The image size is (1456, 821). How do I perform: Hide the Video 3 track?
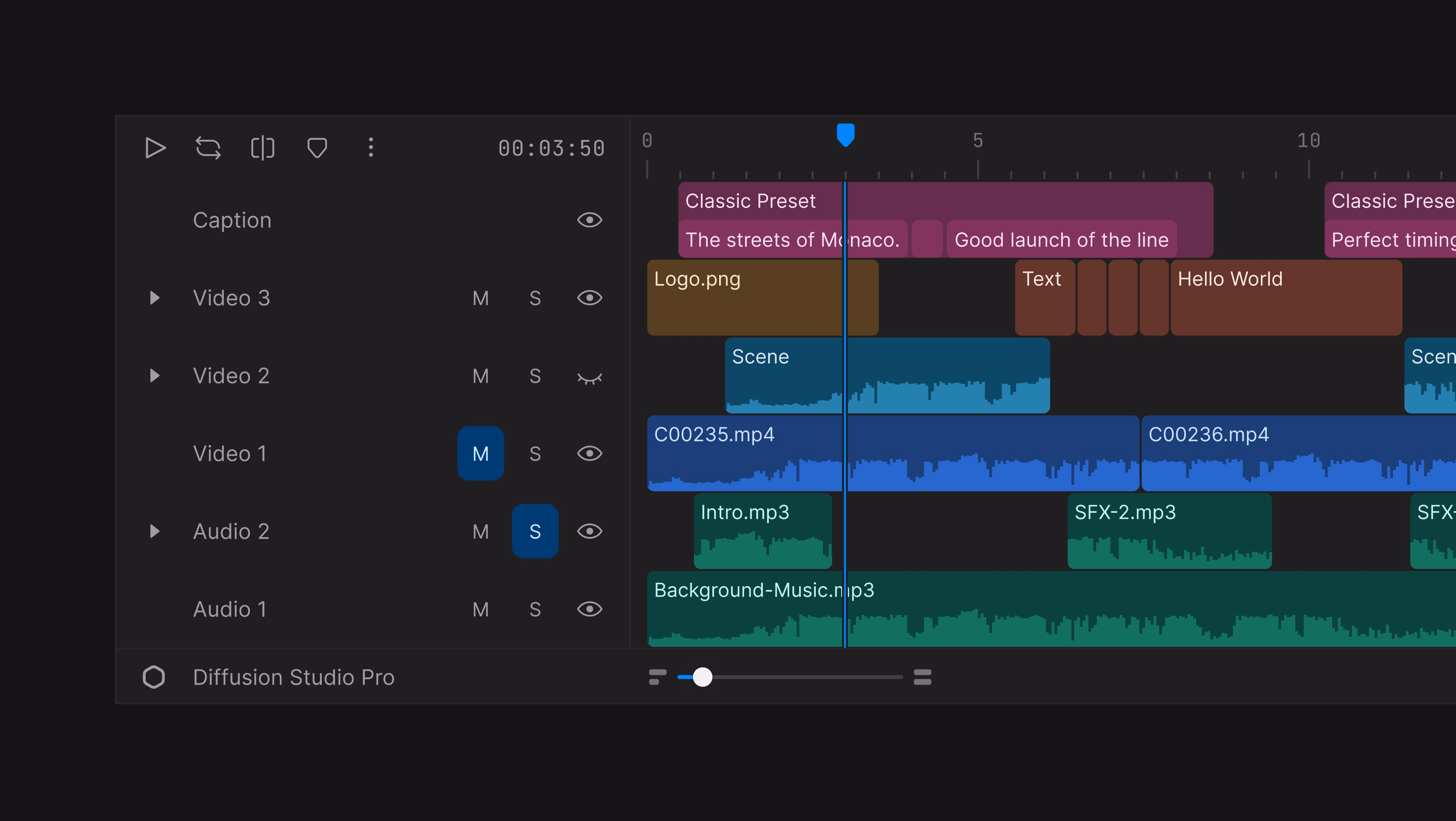(x=589, y=298)
